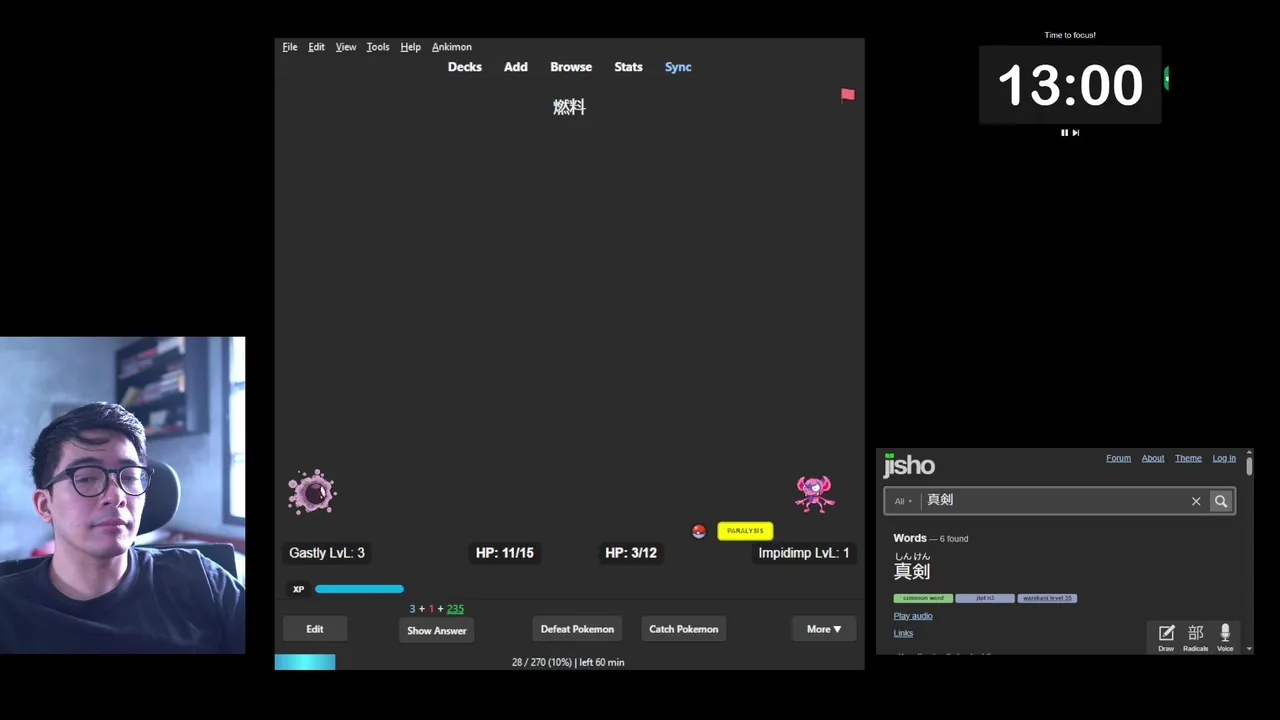Image resolution: width=1280 pixels, height=720 pixels.
Task: Open the All filter dropdown in Jisho
Action: [903, 501]
